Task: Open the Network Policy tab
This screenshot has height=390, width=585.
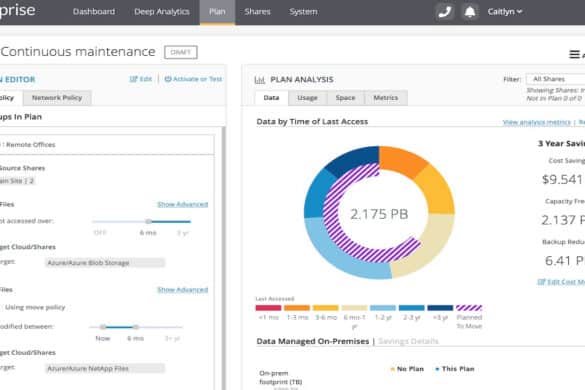Action: click(57, 98)
